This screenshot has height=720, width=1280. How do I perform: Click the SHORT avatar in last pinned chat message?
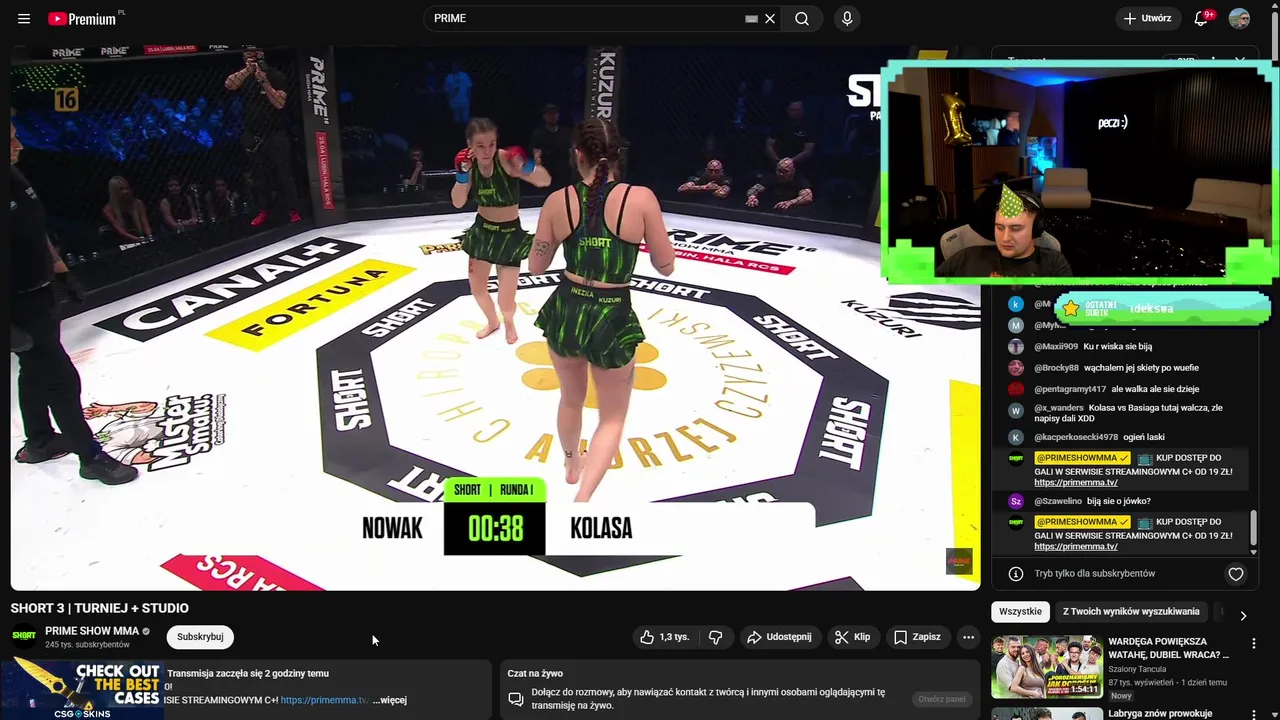(1016, 522)
